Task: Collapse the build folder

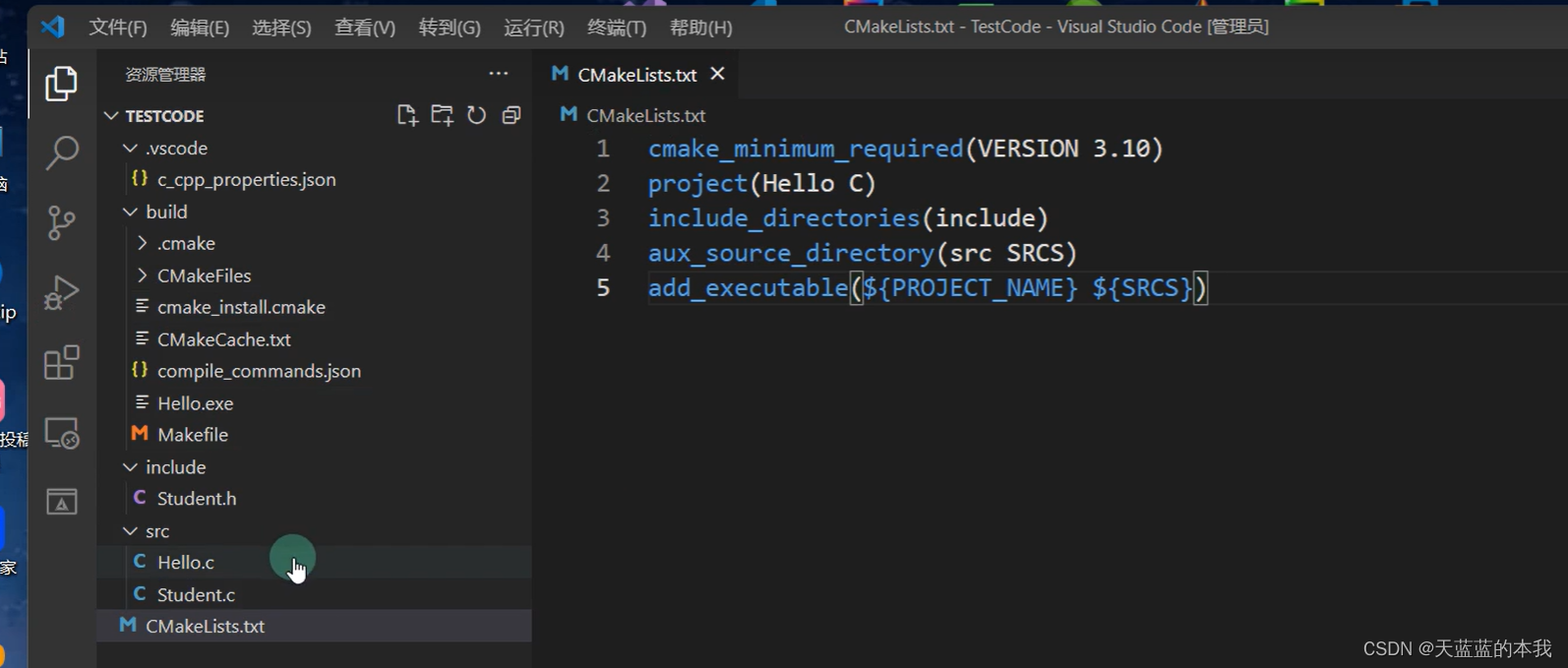Action: pos(130,212)
